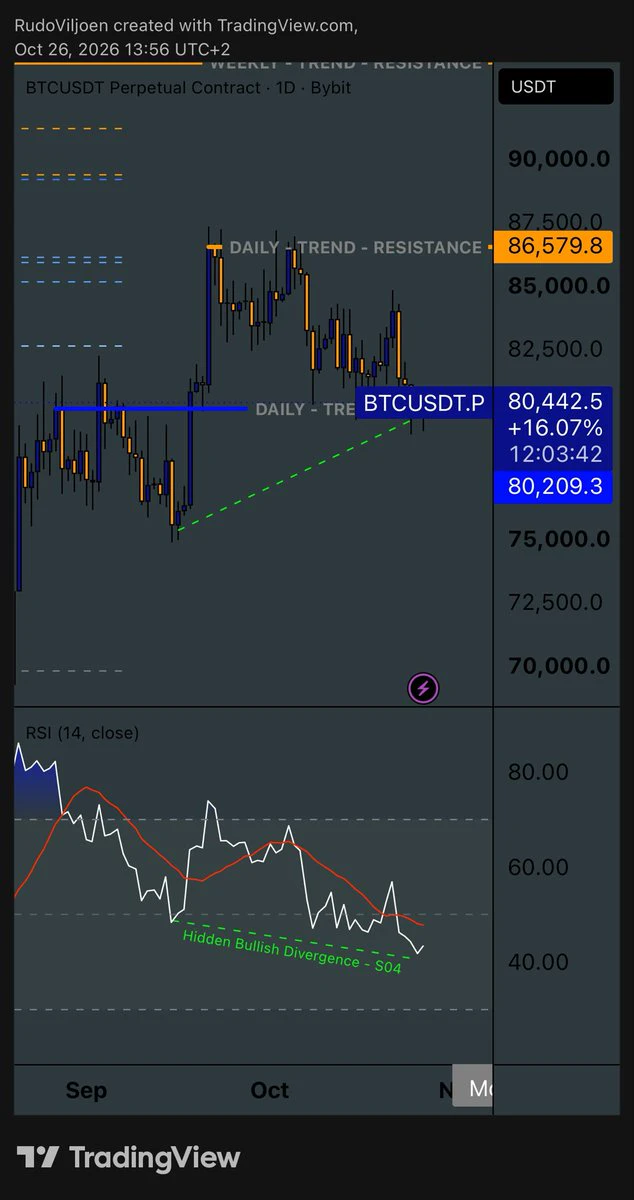Click the 80.00 RSI axis label

pyautogui.click(x=540, y=772)
